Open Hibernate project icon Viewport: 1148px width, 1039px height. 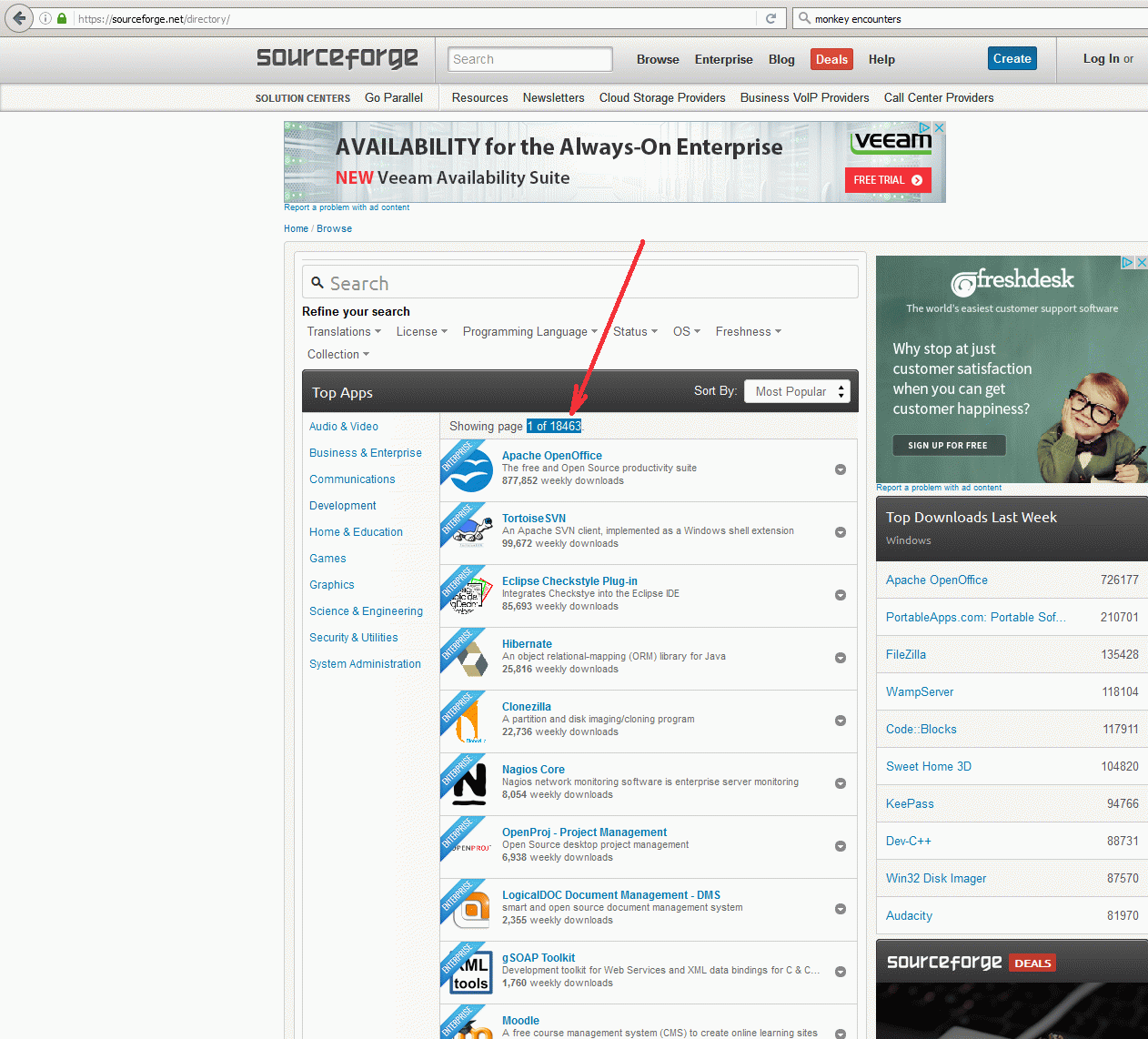pos(471,659)
